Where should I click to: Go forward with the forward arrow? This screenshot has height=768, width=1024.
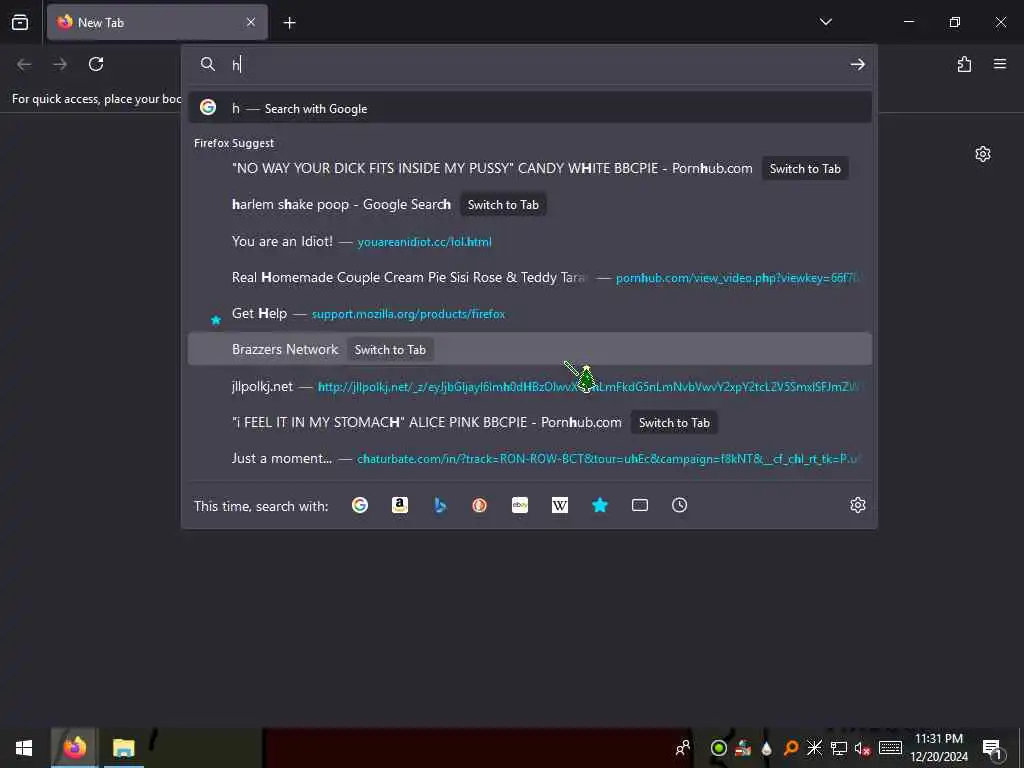click(60, 64)
